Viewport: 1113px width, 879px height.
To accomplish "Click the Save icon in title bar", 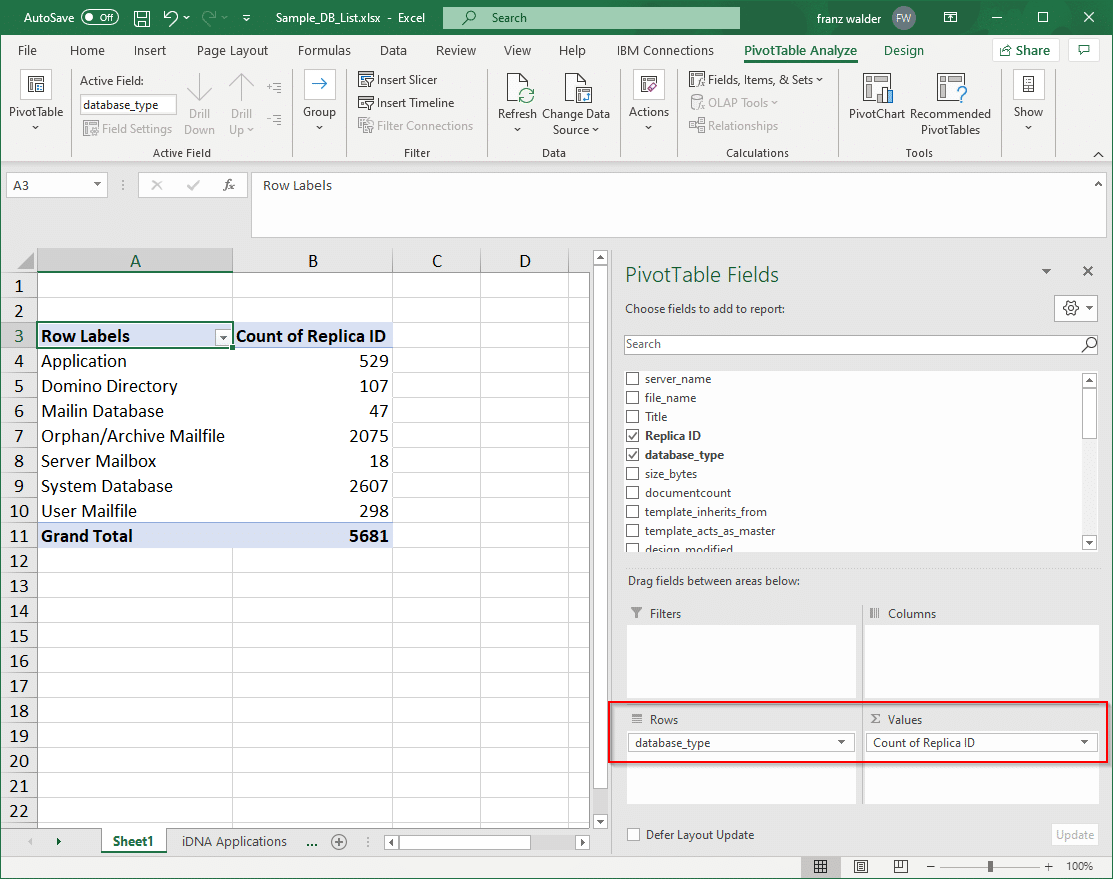I will 142,18.
